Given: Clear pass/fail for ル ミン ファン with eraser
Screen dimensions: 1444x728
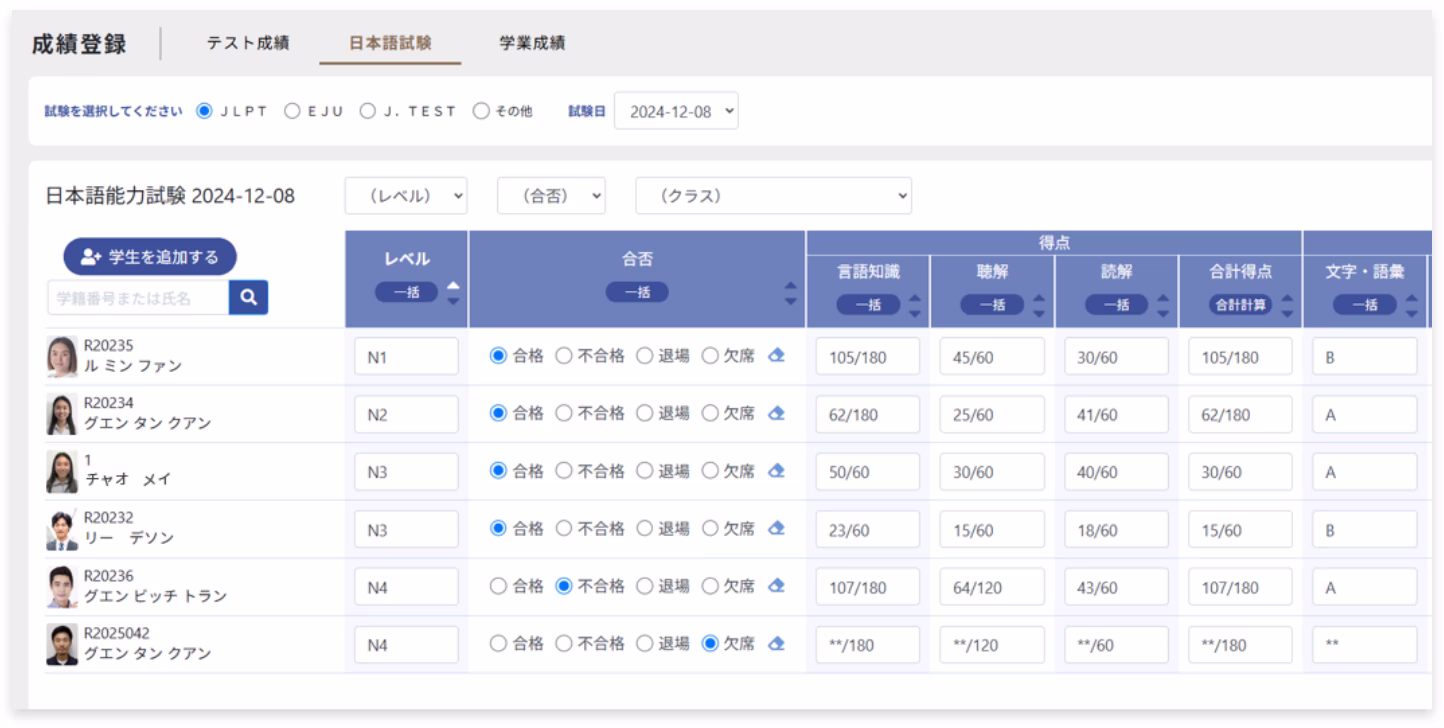Looking at the screenshot, I should (x=776, y=356).
